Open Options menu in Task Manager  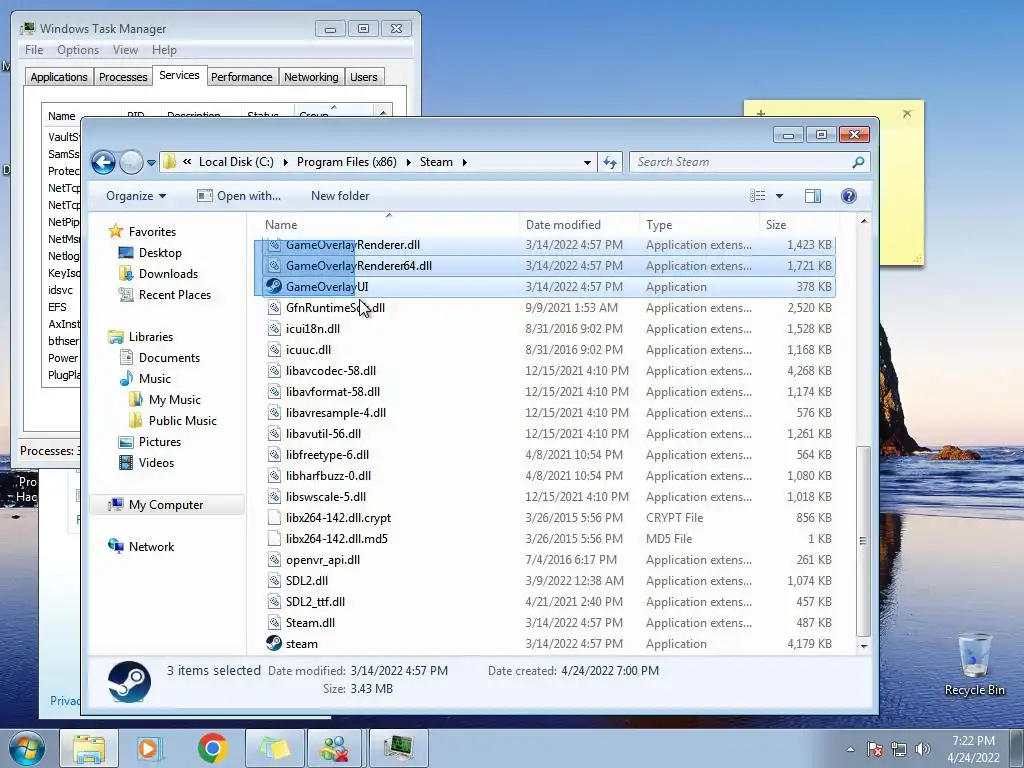[78, 50]
